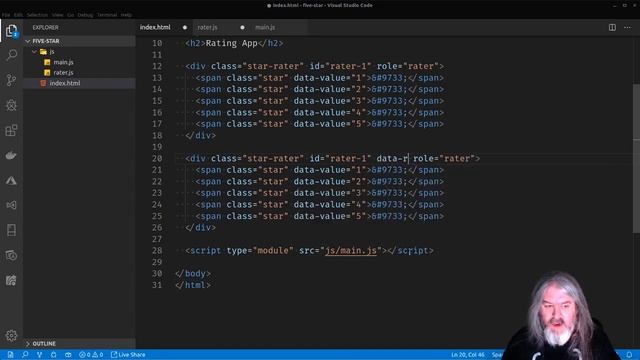The height and width of the screenshot is (360, 640).
Task: Click the file icon in status bar
Action: pos(10,355)
